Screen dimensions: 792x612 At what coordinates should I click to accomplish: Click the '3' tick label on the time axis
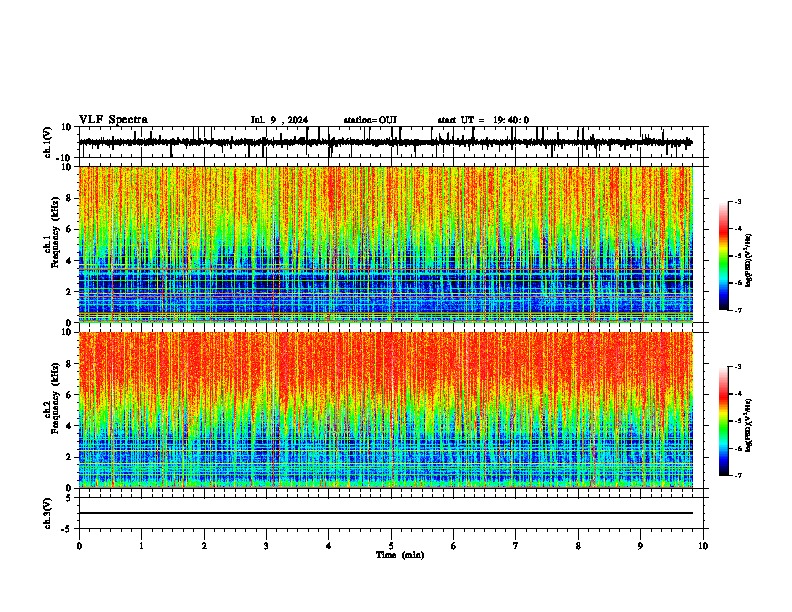[266, 546]
